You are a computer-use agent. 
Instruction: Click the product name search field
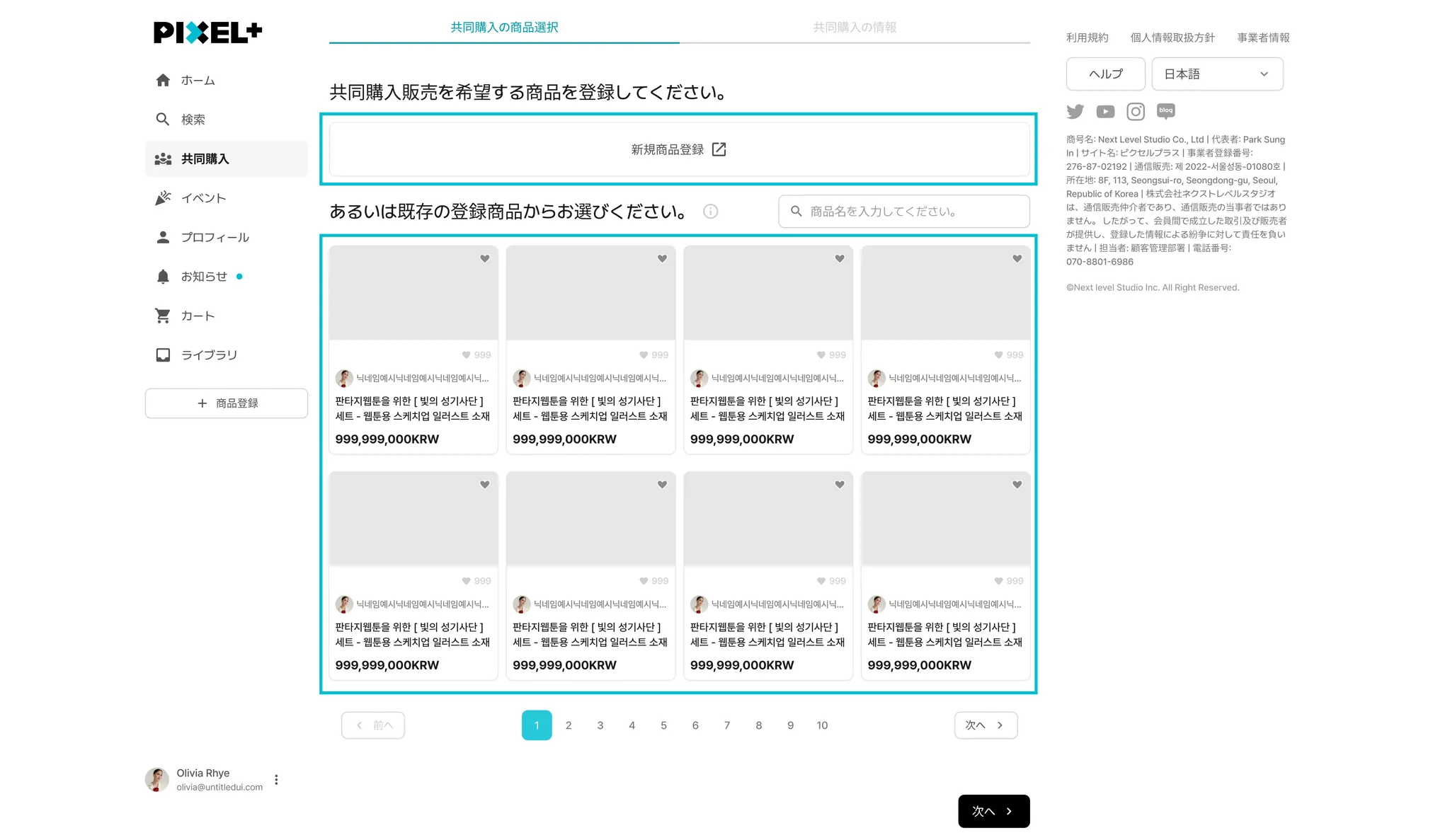[904, 212]
